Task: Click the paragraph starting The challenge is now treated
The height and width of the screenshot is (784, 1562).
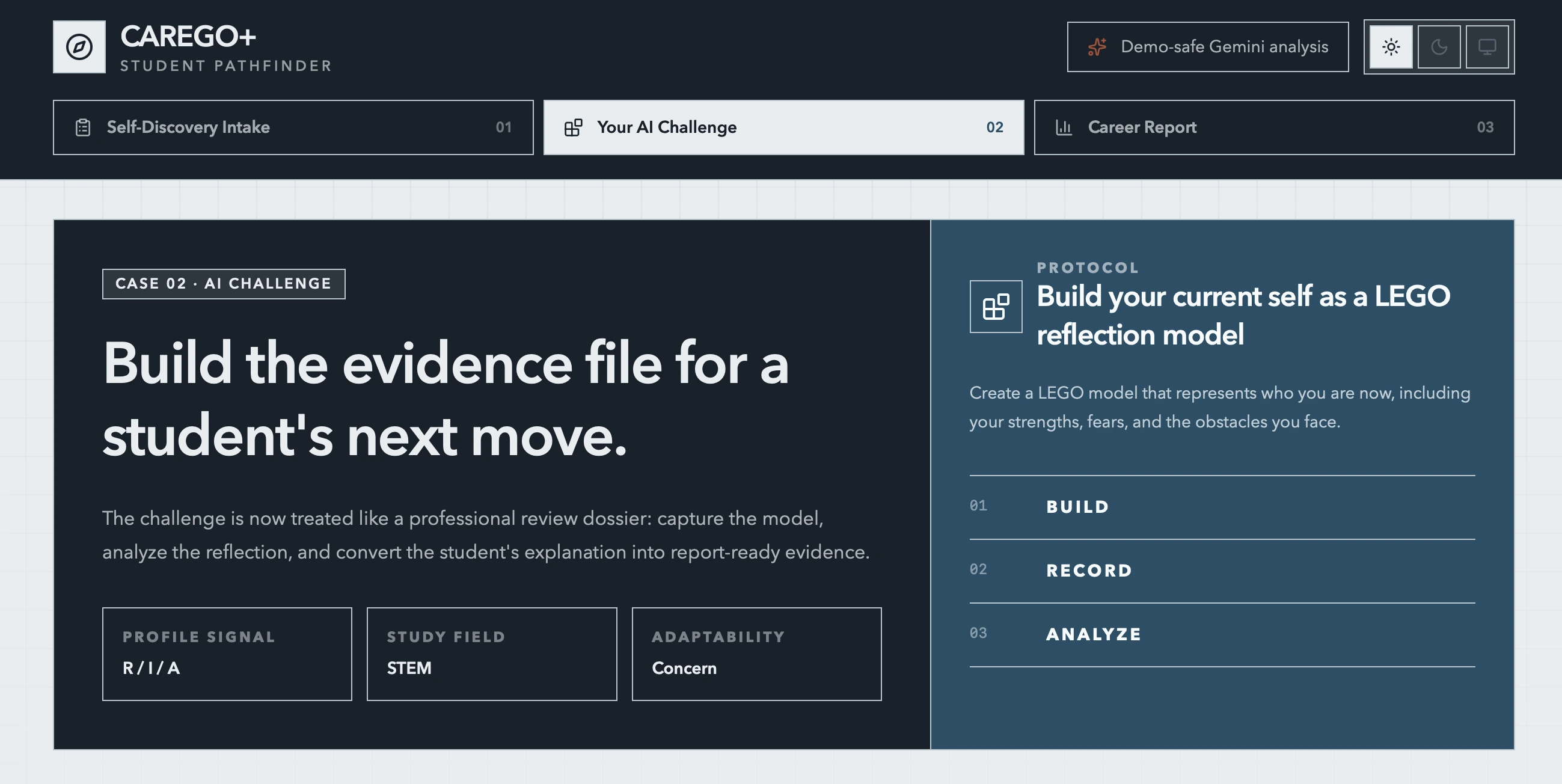Action: (486, 535)
